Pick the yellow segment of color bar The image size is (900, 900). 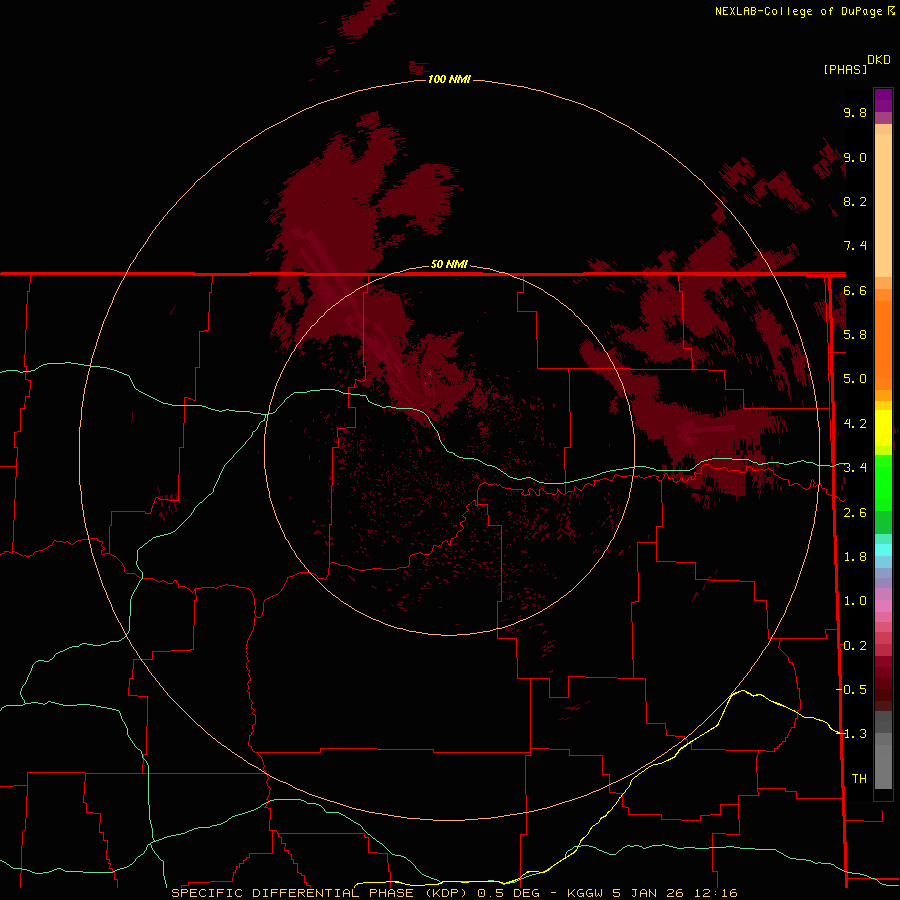[883, 428]
